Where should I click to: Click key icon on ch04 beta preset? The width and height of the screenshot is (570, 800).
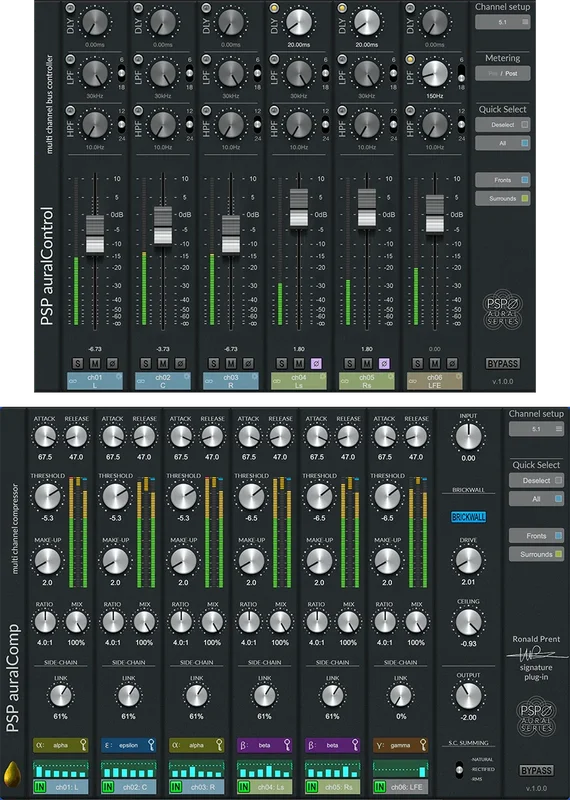point(287,745)
